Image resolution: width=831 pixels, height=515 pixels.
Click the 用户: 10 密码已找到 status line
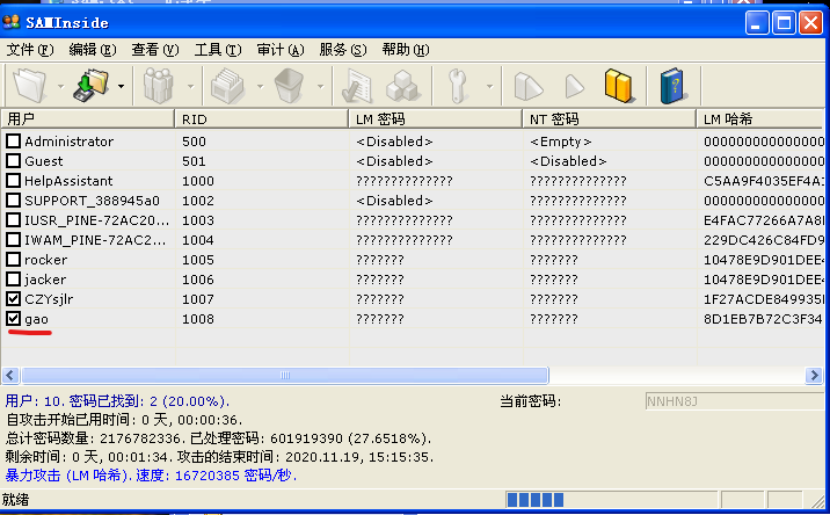[x=117, y=401]
